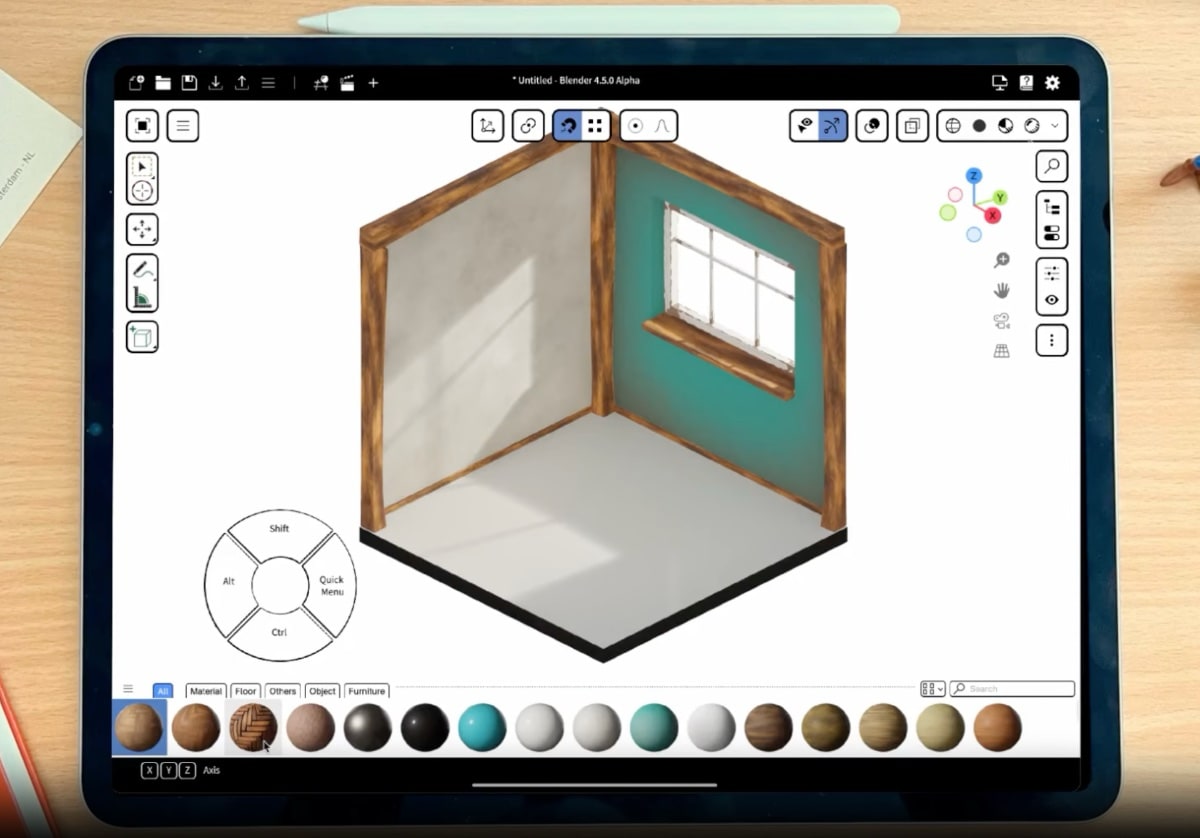
Task: Select the Measure tool
Action: (142, 296)
